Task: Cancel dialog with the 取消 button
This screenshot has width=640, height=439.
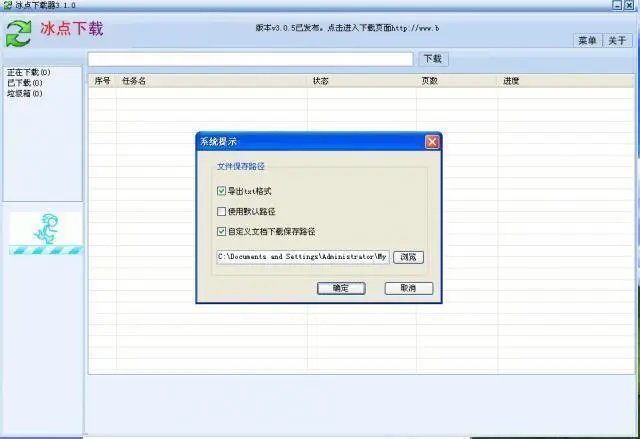Action: coord(409,288)
